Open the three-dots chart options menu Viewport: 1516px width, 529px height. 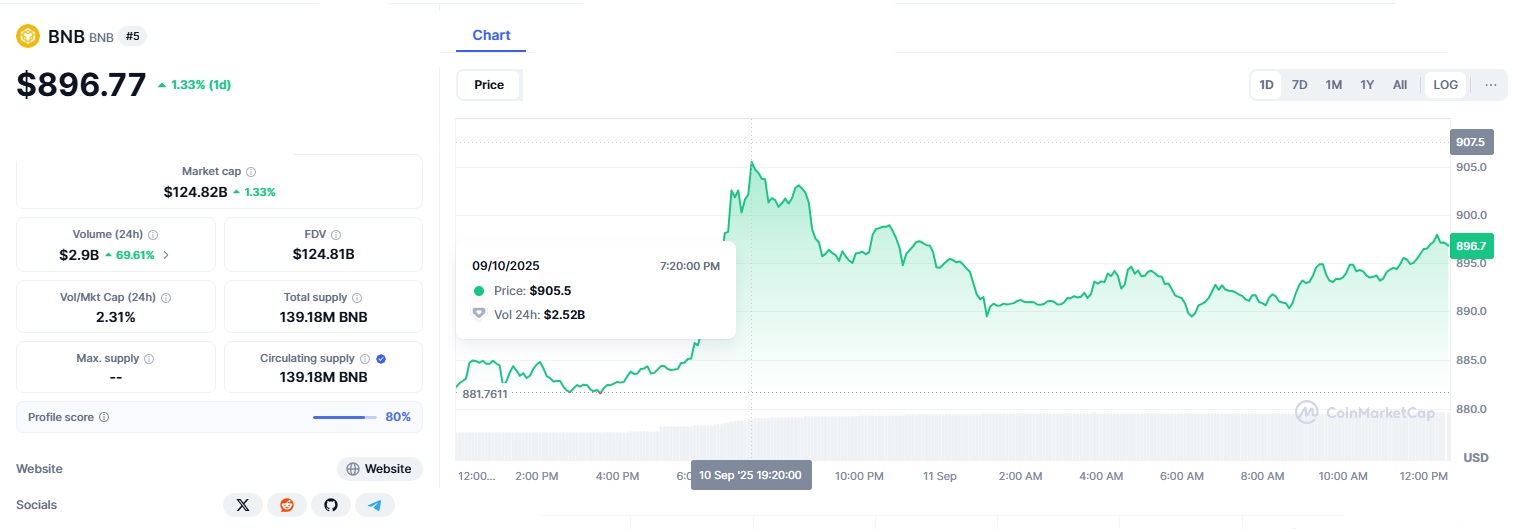click(x=1491, y=85)
